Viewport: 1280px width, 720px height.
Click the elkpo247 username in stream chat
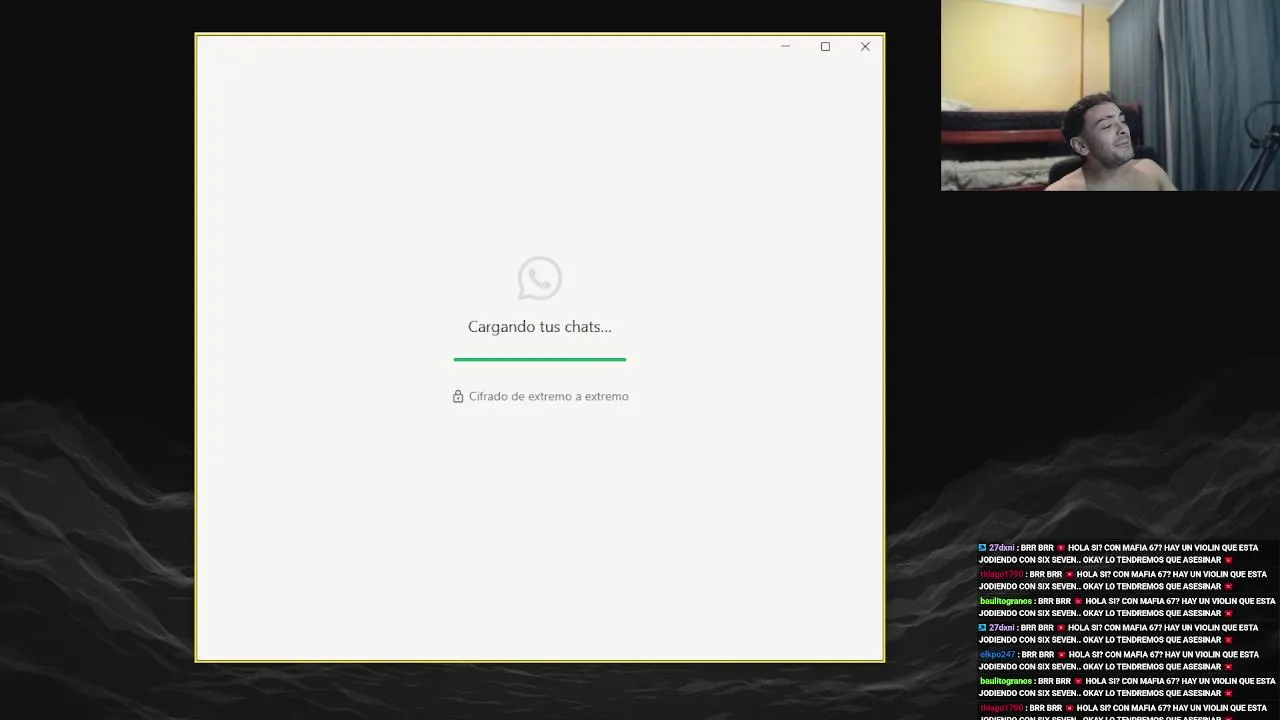[x=997, y=654]
